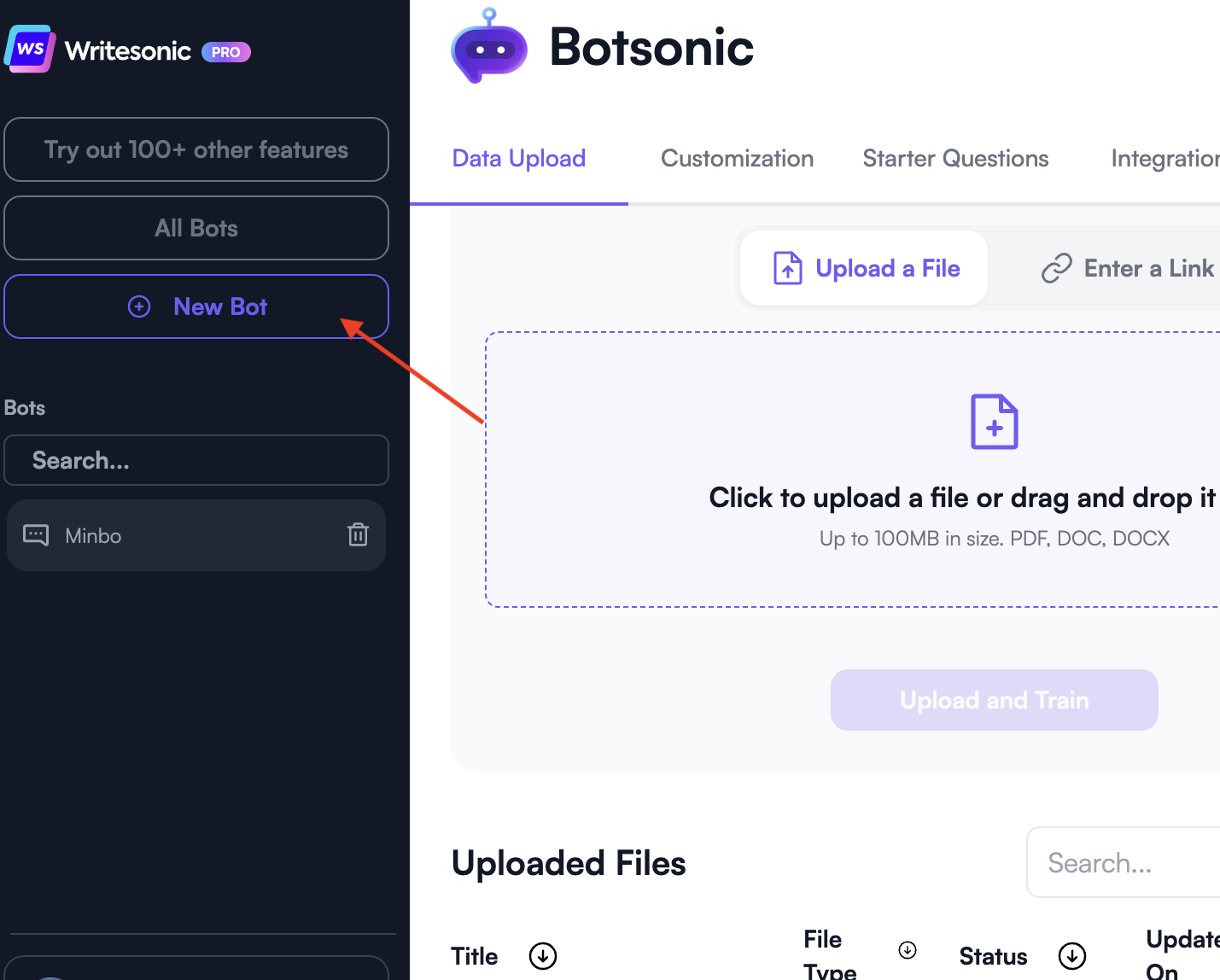Screen dimensions: 1220x980
Task: Click the add-document icon in the drop zone
Action: [995, 422]
